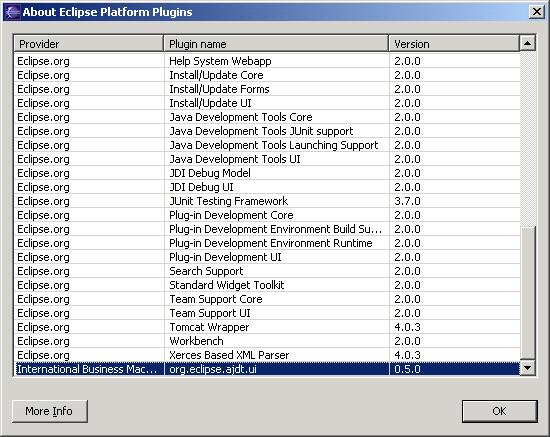Select the org.eclipse.ajdt.ui plugin row
The image size is (550, 437).
267,369
